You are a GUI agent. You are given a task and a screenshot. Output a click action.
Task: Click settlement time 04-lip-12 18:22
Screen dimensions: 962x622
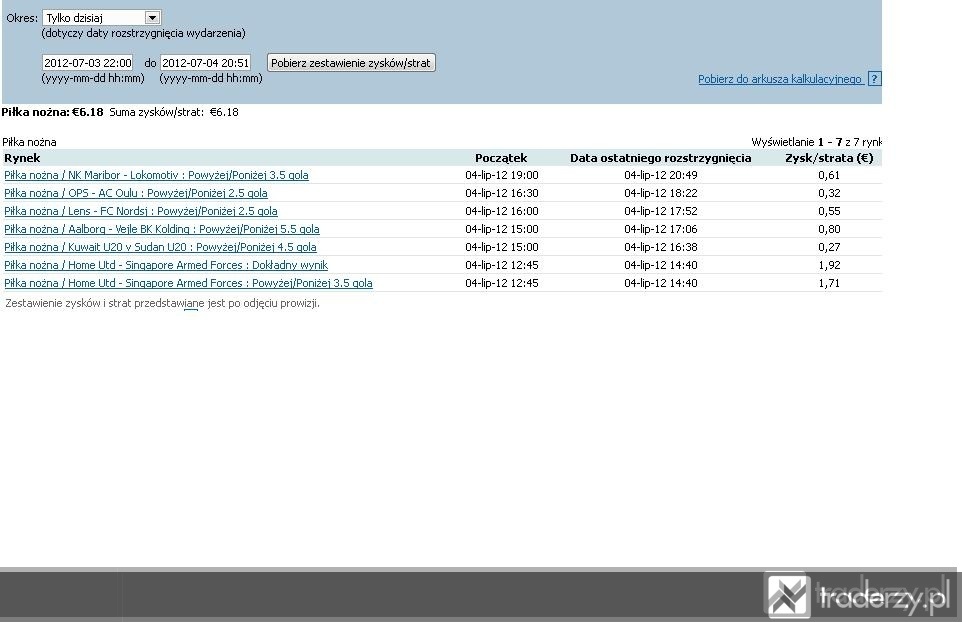pyautogui.click(x=661, y=193)
